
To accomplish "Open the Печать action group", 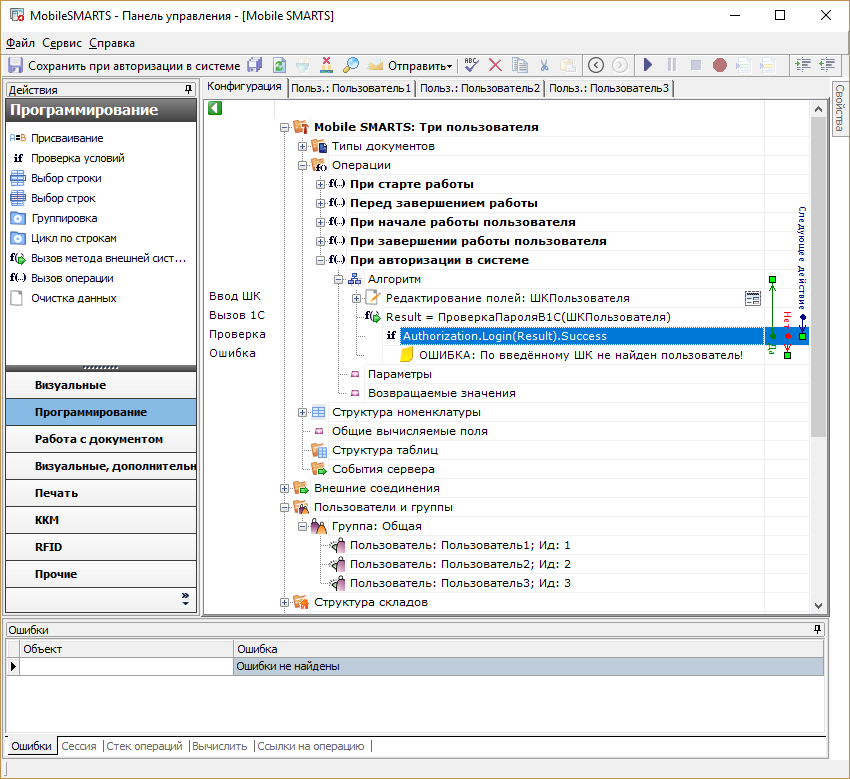I will (x=101, y=493).
